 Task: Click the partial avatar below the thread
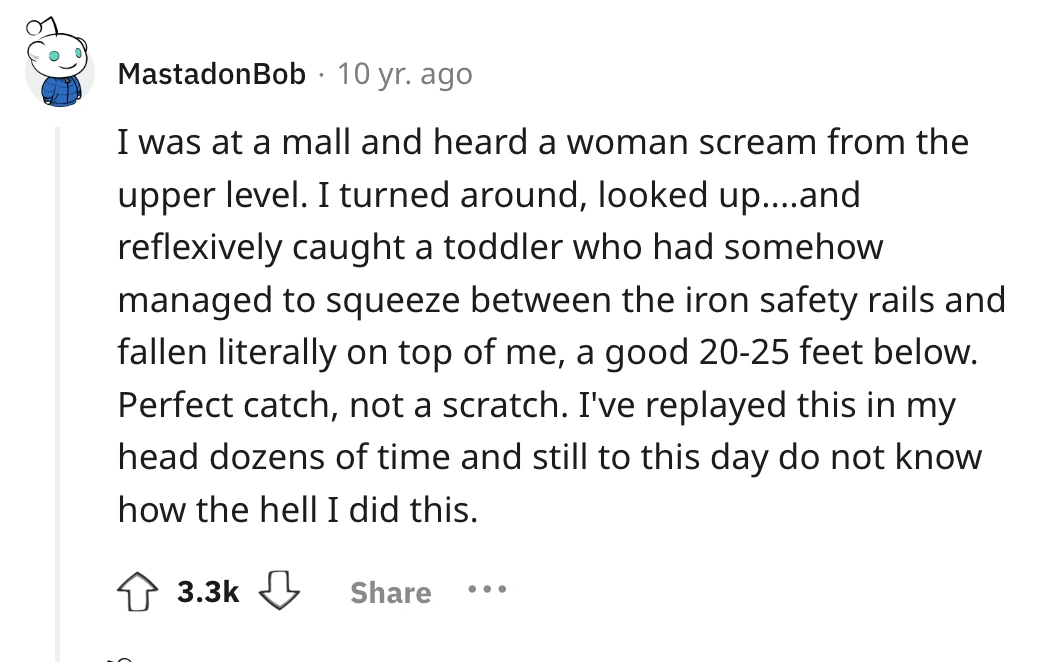tap(120, 658)
